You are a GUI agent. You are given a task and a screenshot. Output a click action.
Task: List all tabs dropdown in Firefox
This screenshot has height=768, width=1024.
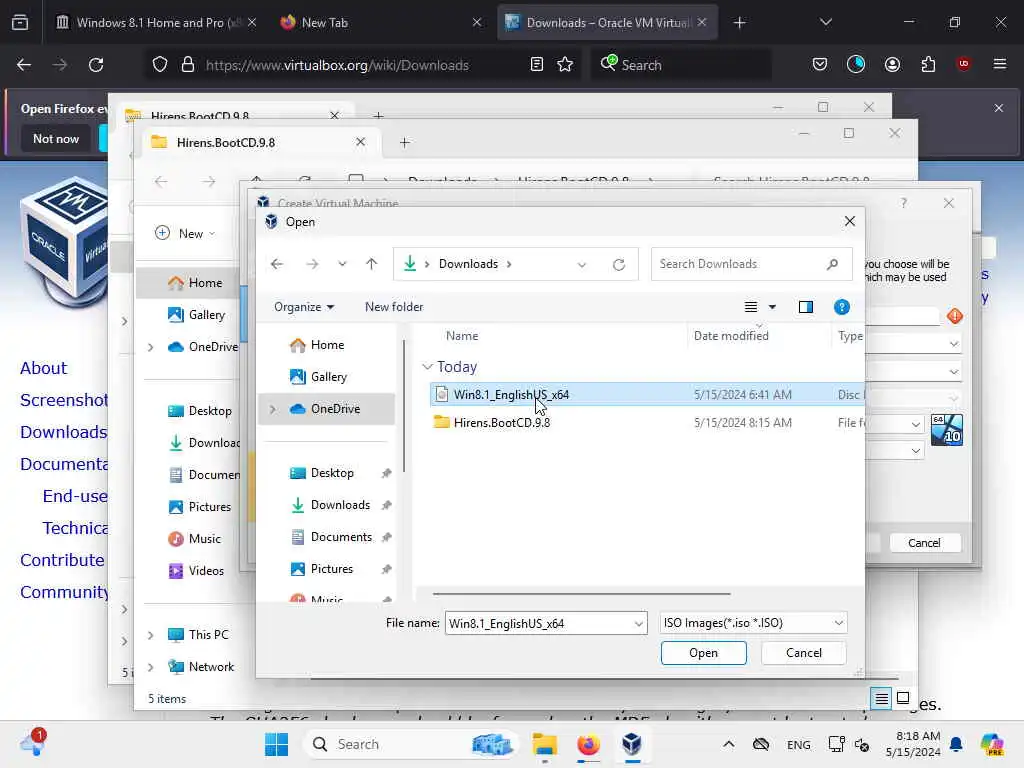tap(825, 23)
